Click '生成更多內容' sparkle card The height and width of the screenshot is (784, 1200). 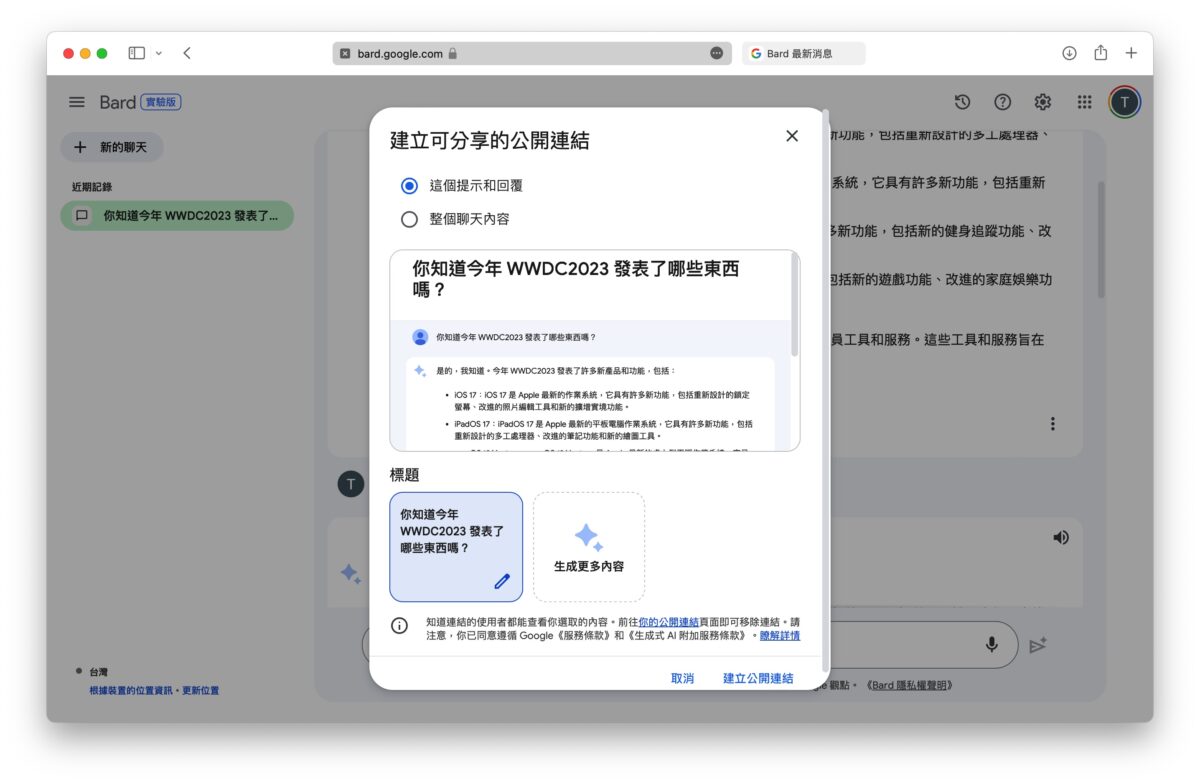click(x=589, y=547)
